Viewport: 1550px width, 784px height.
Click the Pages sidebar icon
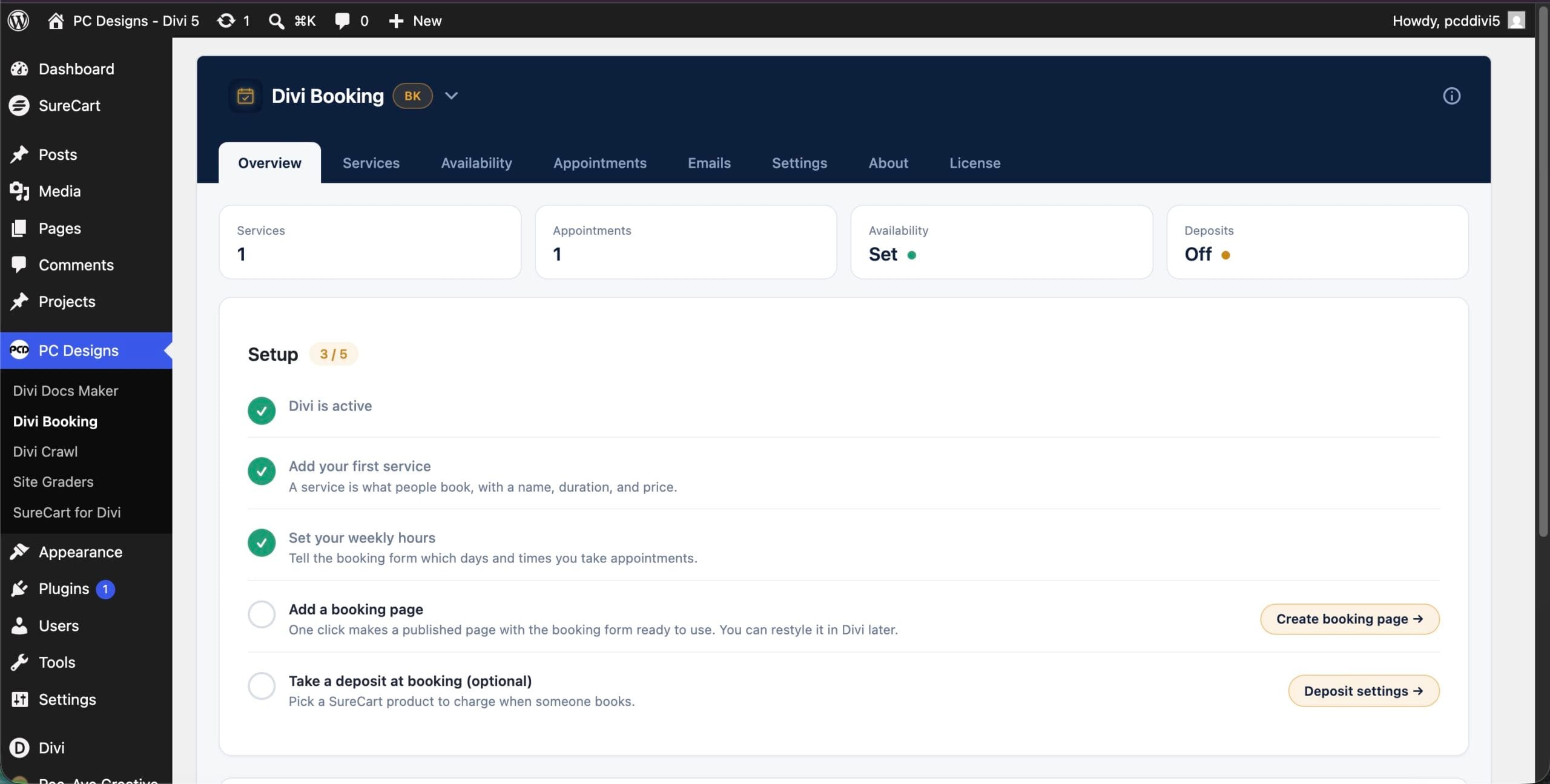(19, 228)
